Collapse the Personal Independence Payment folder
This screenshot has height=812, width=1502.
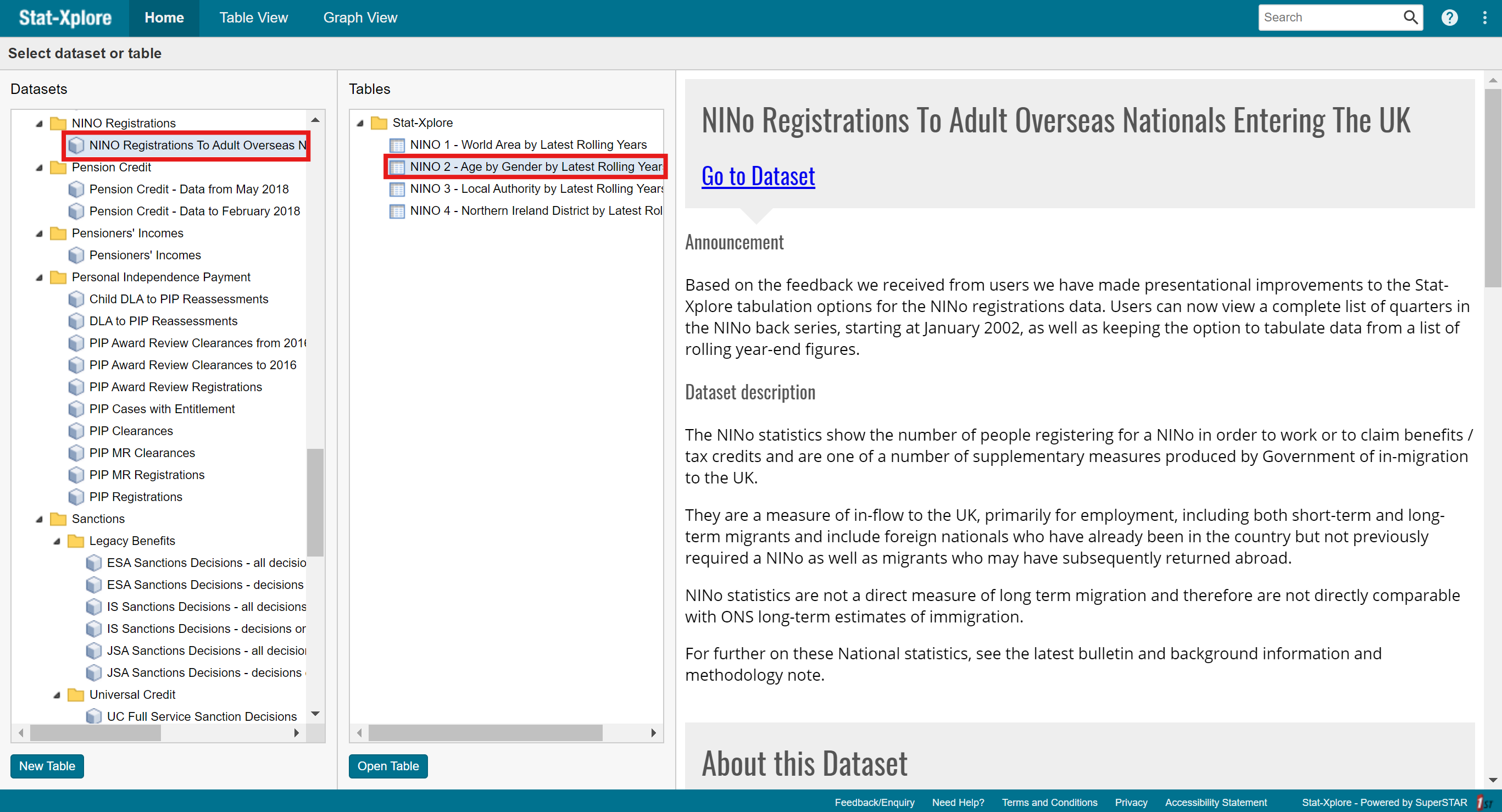coord(39,277)
